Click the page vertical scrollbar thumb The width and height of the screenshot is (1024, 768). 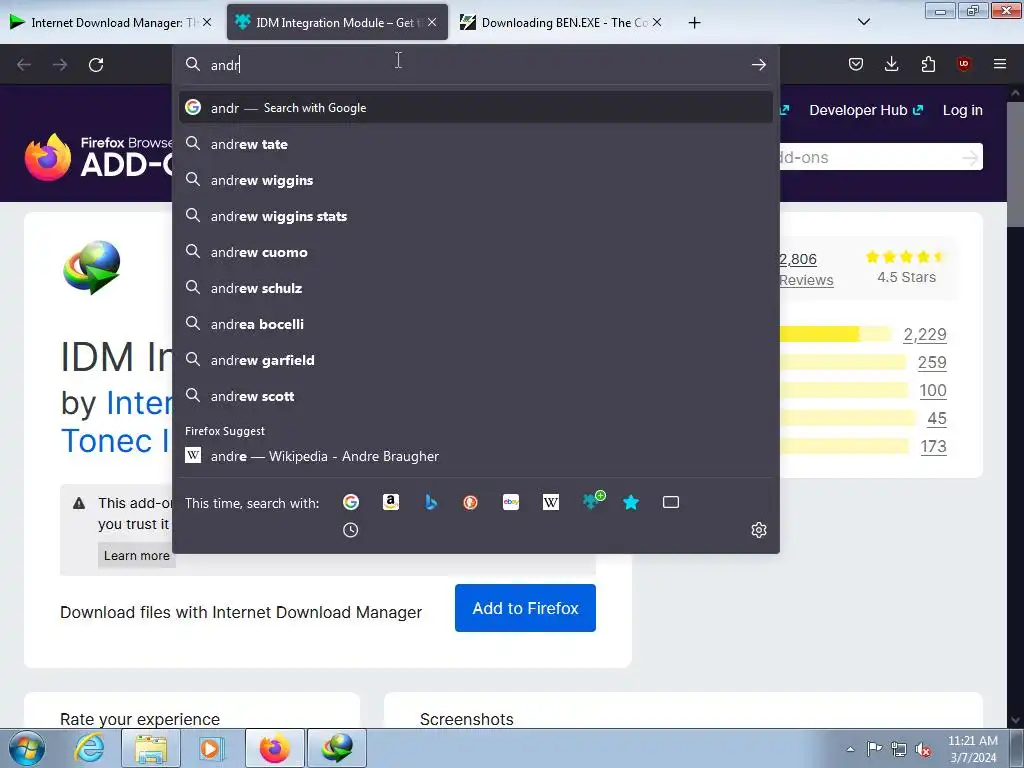point(1015,163)
